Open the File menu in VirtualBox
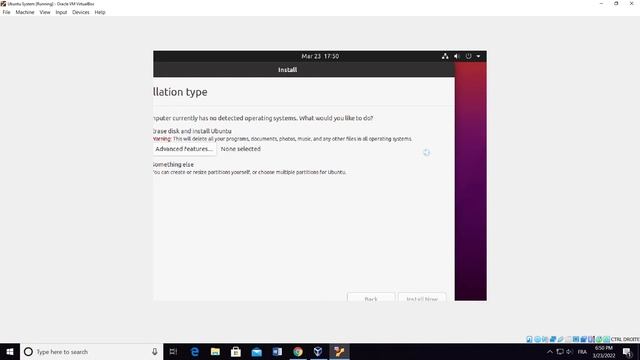640x360 pixels. (6, 12)
